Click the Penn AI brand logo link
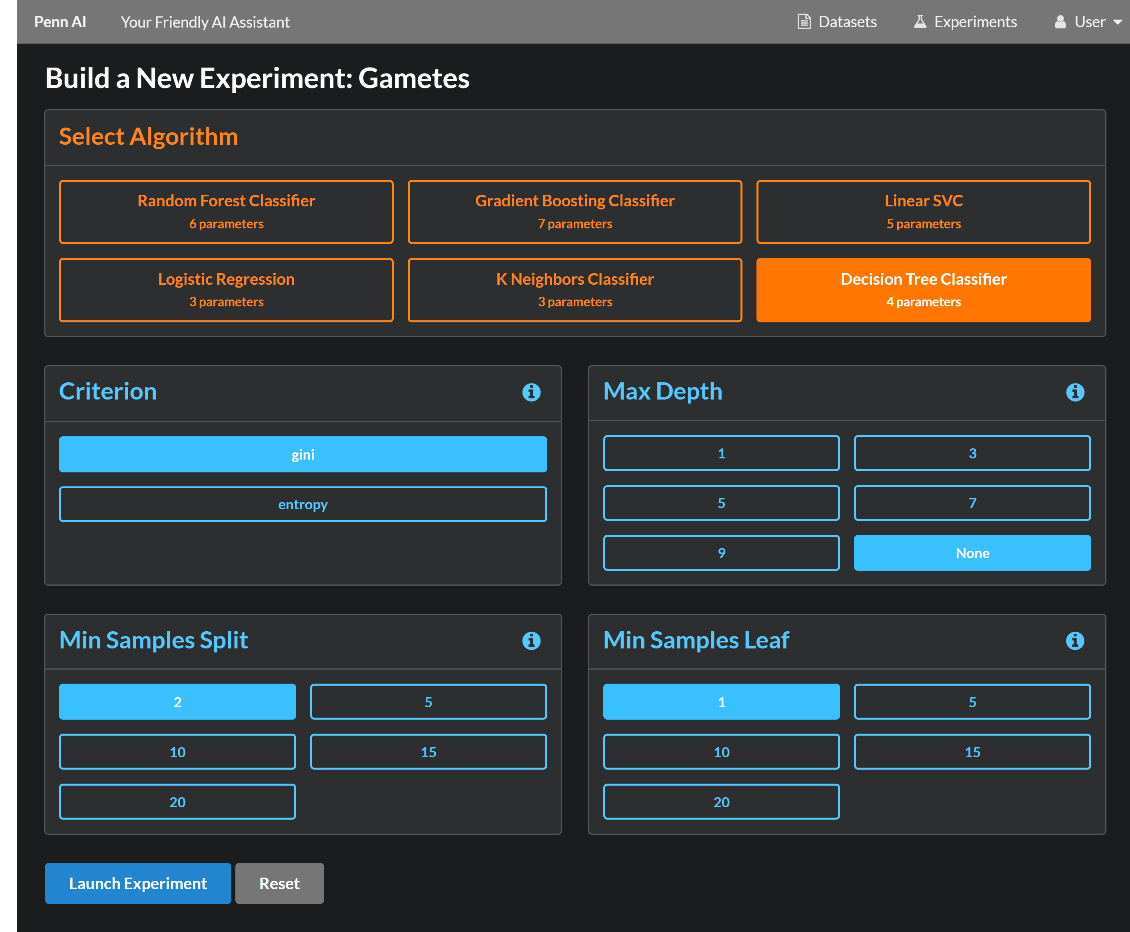 click(60, 22)
